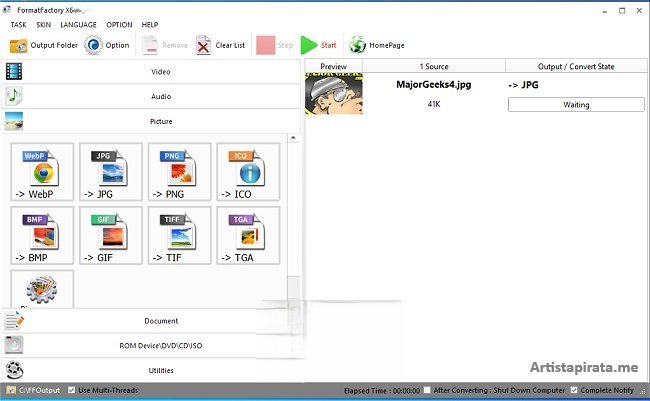The height and width of the screenshot is (401, 650).
Task: Select the -> JPG conversion icon
Action: (111, 172)
